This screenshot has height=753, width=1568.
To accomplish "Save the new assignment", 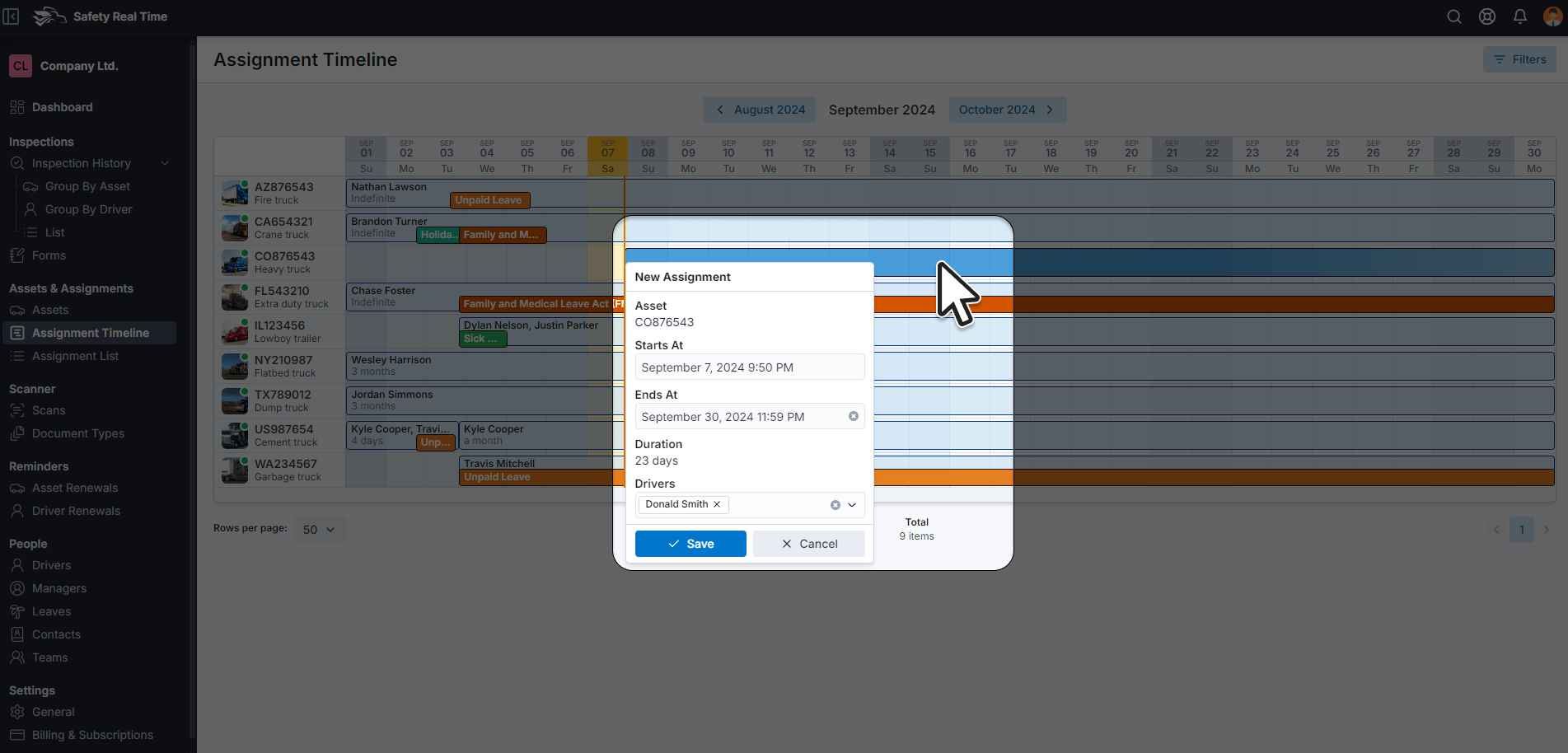I will [x=690, y=544].
